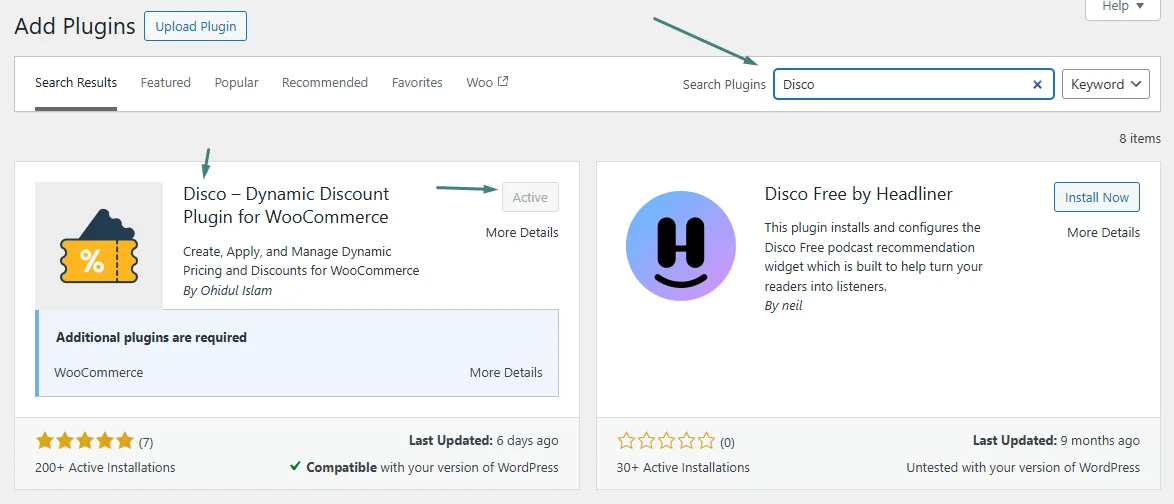
Task: Open More Details for required WooCommerce plugin
Action: click(506, 372)
